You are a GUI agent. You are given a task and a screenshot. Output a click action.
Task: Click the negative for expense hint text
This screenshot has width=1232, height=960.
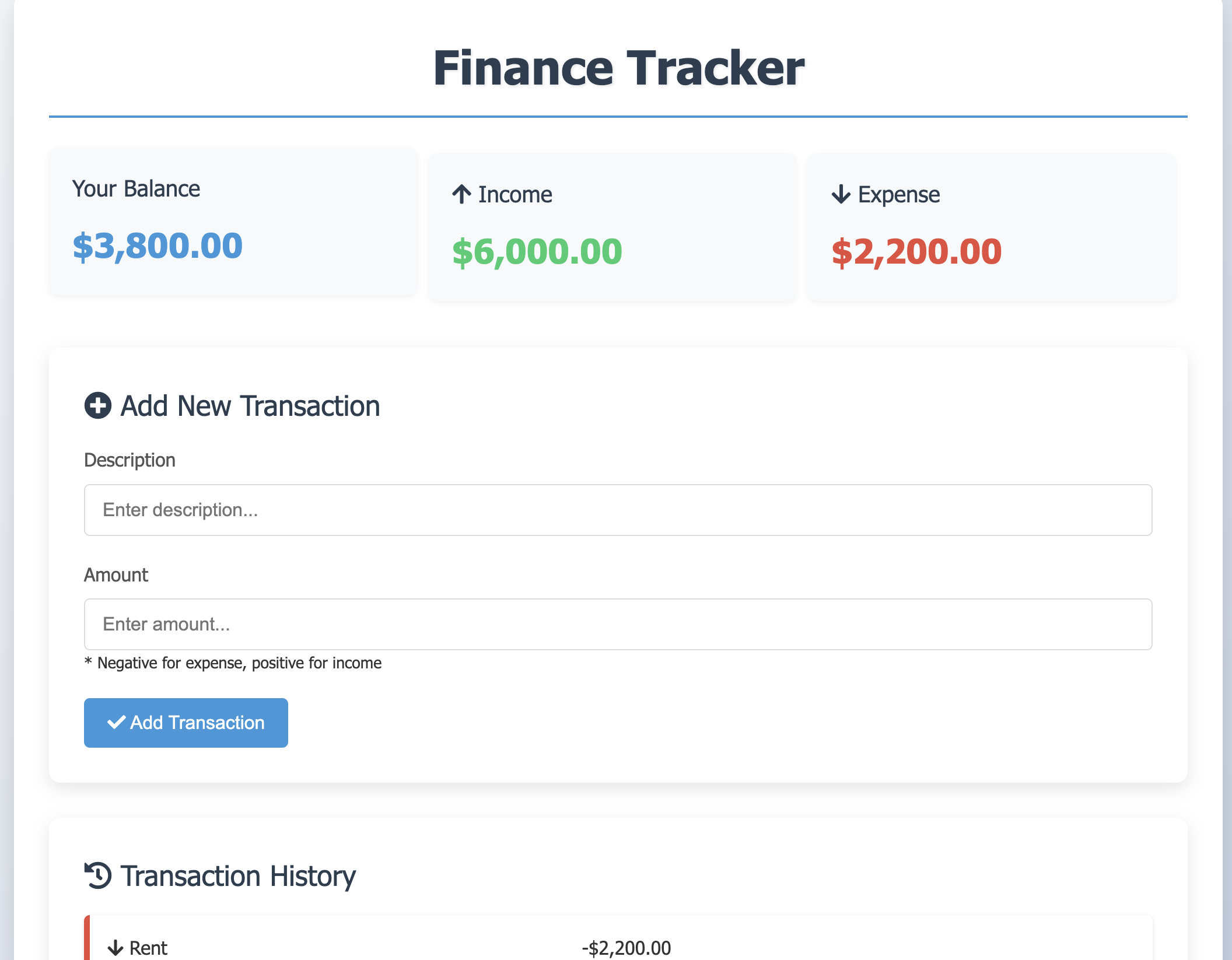pos(233,663)
